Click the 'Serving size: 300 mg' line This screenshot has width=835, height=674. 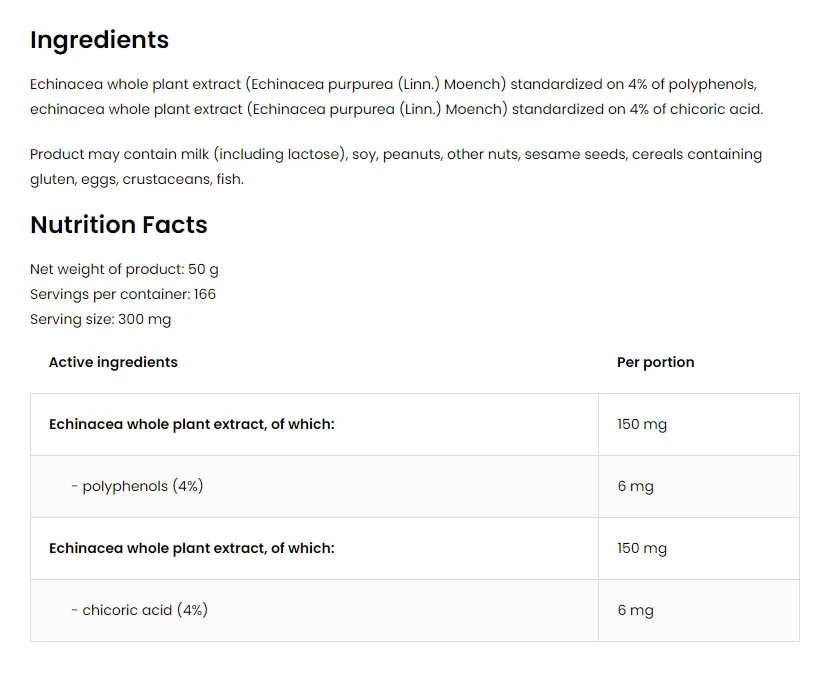tap(100, 319)
